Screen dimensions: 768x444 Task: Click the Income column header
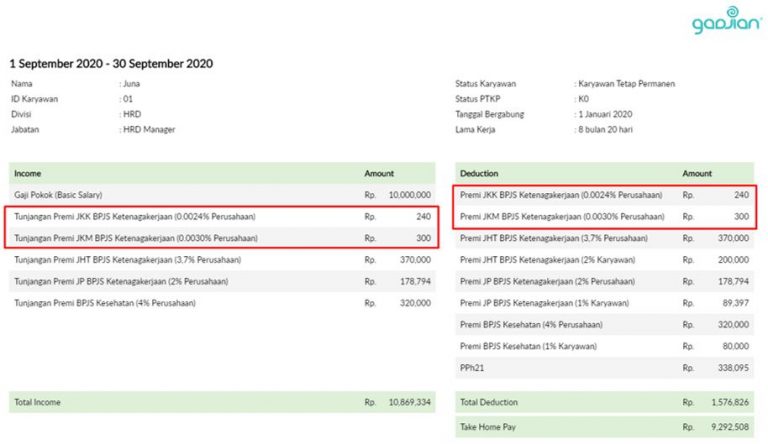(29, 173)
